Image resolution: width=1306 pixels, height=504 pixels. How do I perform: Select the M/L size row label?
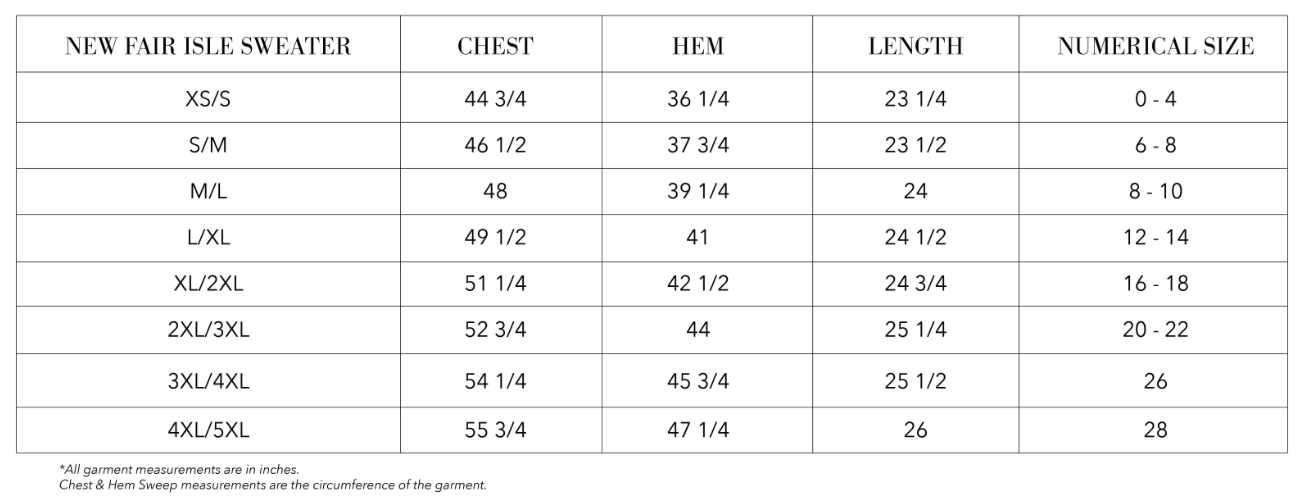pyautogui.click(x=208, y=191)
